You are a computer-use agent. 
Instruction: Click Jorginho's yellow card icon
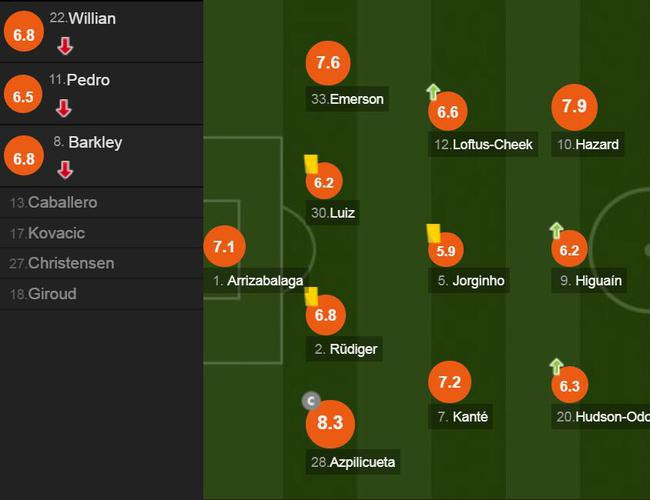[x=433, y=232]
